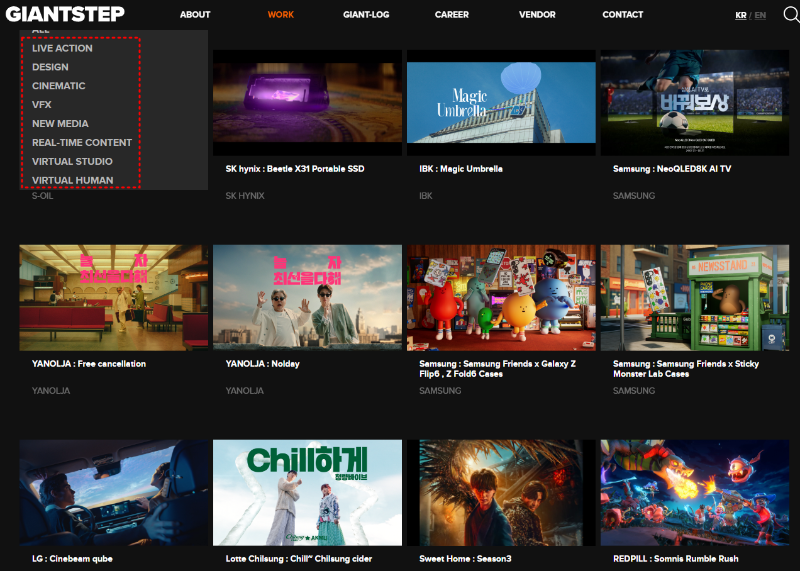This screenshot has width=800, height=571.
Task: Open Samsung Friends Galaxy Z cases thumbnail
Action: [501, 297]
